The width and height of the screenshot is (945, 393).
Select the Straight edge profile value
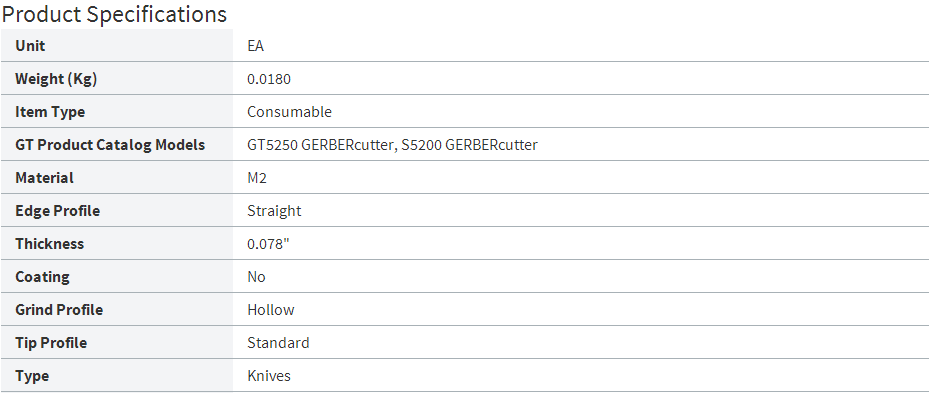(274, 211)
